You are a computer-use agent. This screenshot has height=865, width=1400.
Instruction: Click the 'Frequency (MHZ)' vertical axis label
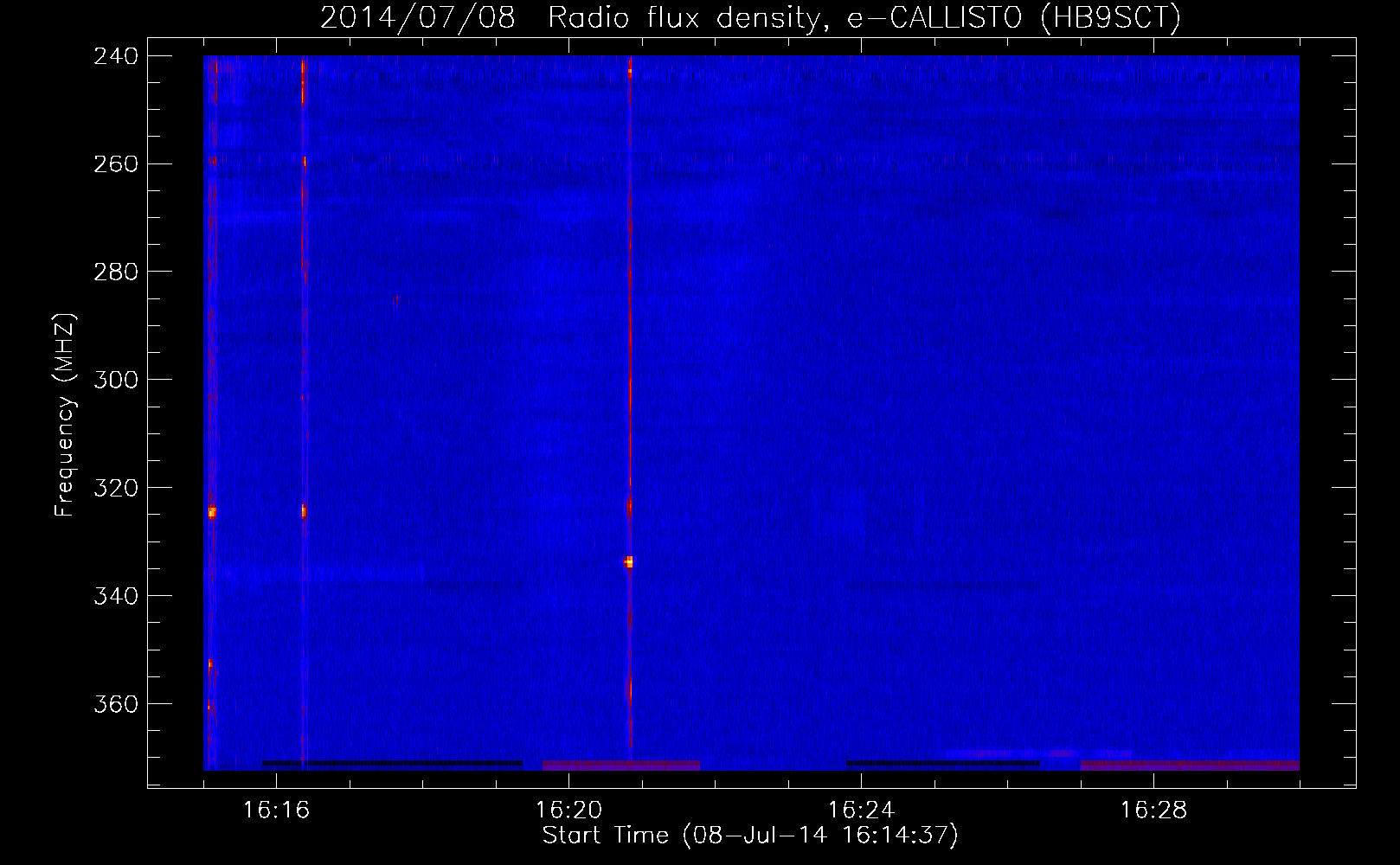[65, 415]
